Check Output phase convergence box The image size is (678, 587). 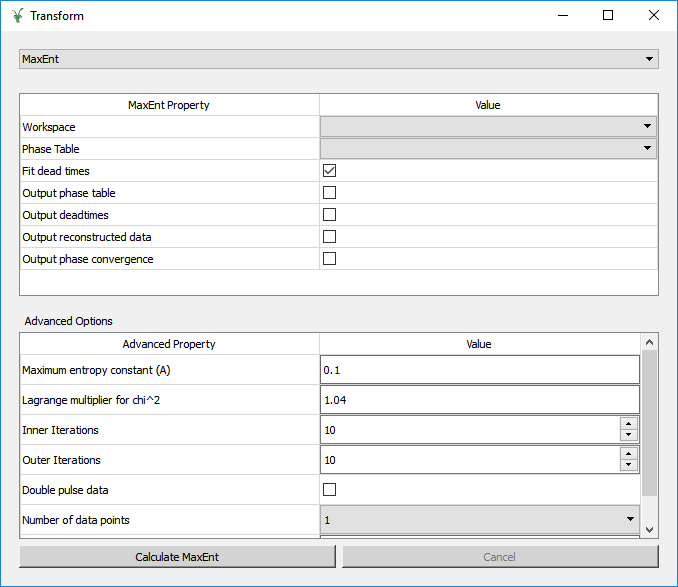[329, 259]
